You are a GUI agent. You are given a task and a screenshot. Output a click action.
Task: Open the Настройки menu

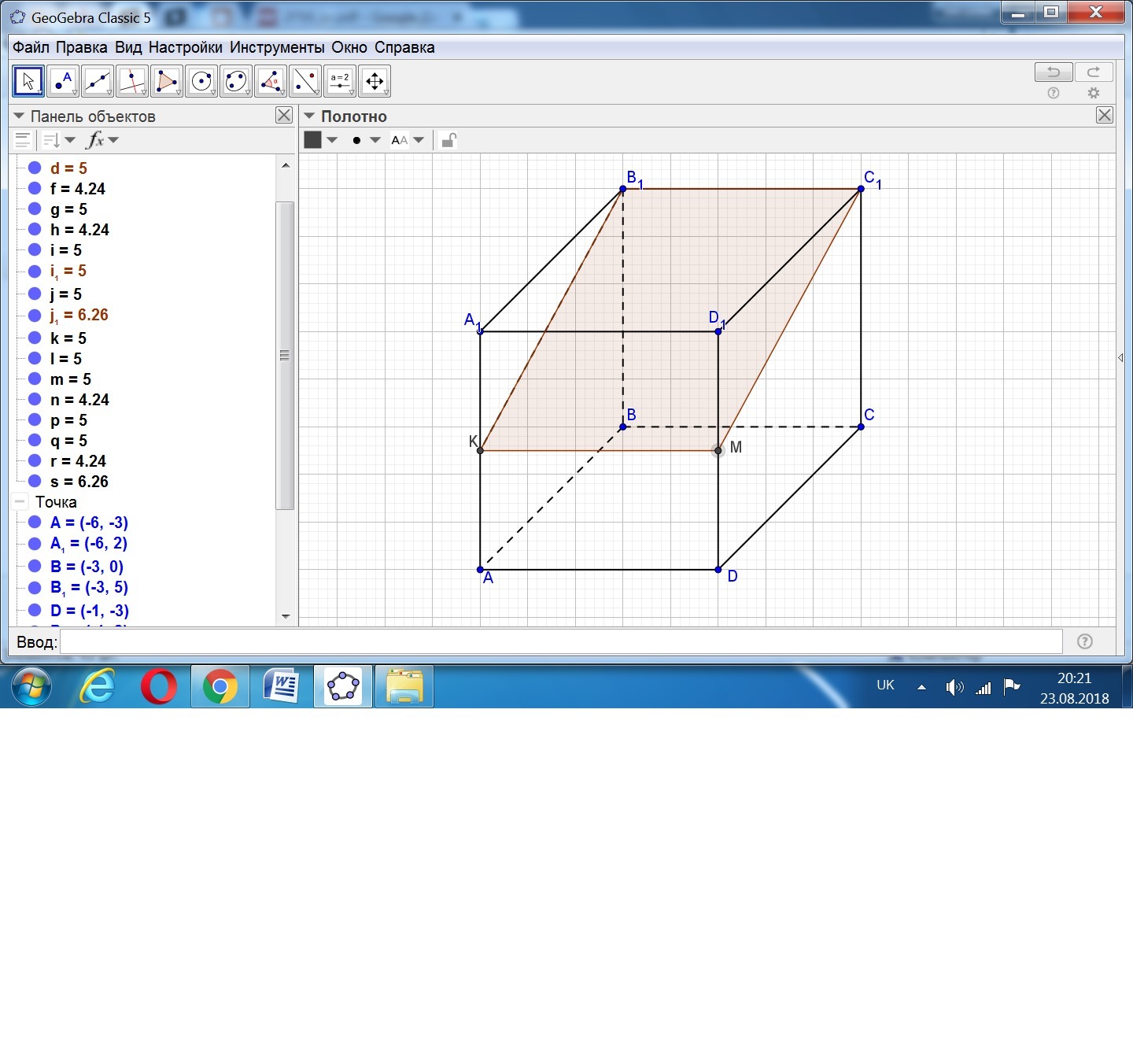pyautogui.click(x=185, y=47)
